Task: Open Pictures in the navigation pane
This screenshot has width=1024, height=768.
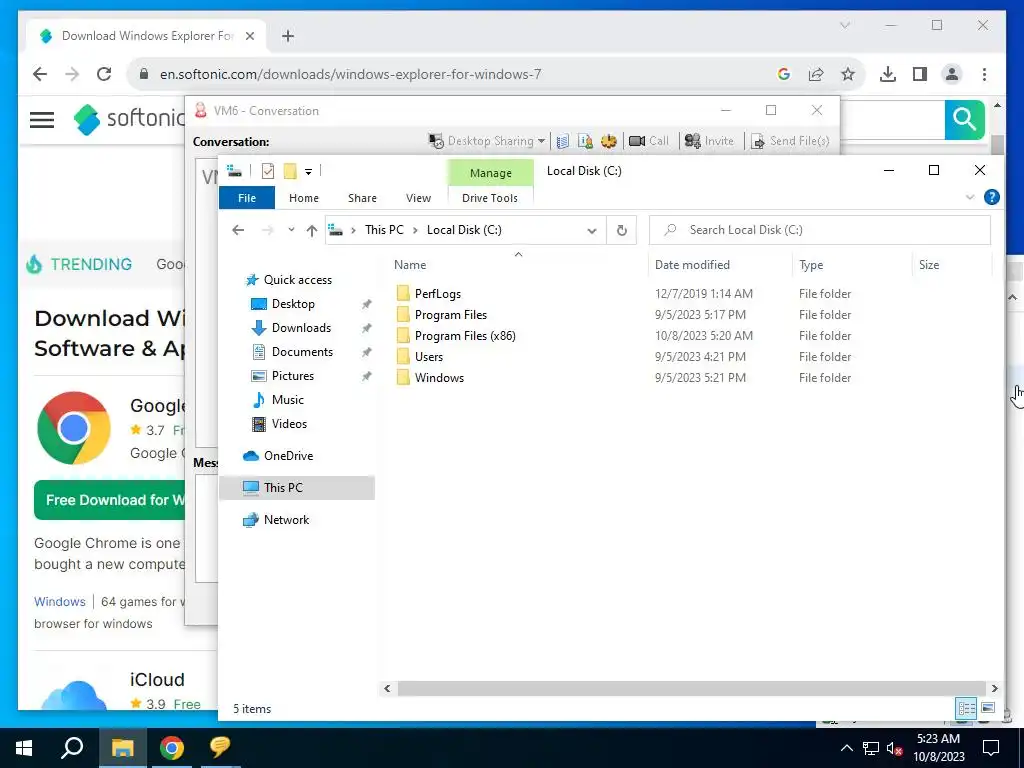Action: pos(293,376)
